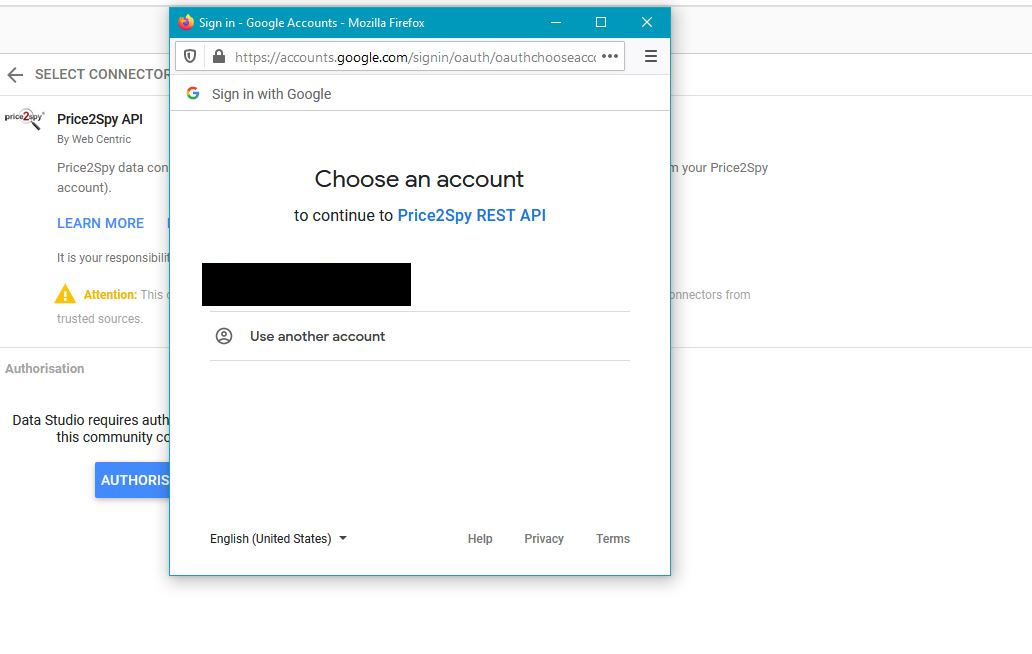Viewport: 1032px width, 654px height.
Task: Click the Choose an account heading
Action: pos(419,179)
